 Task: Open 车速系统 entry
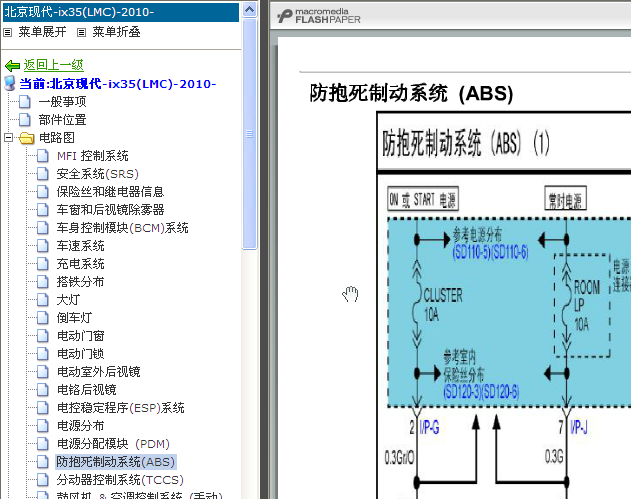click(80, 245)
